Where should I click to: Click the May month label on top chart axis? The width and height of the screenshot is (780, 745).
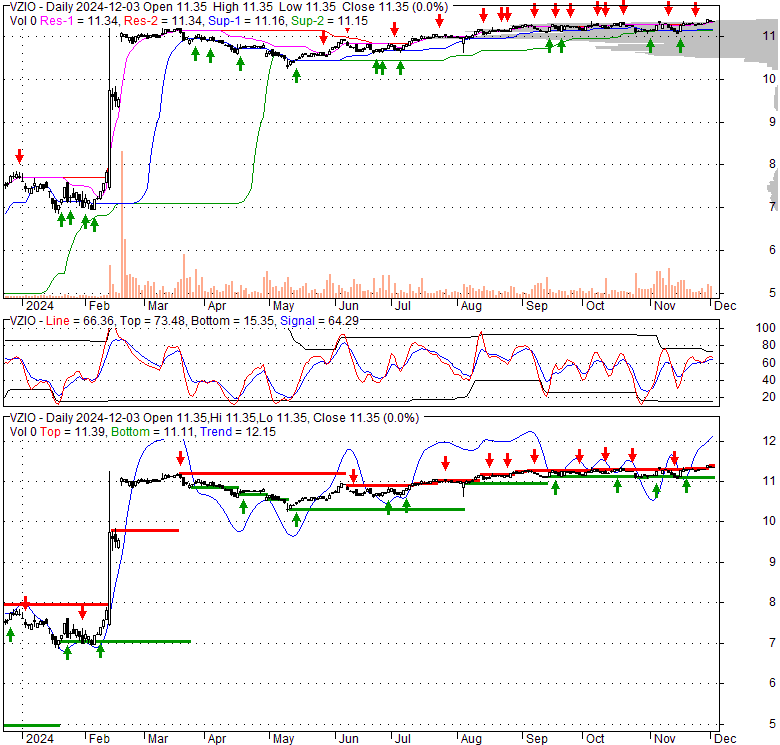[x=283, y=305]
